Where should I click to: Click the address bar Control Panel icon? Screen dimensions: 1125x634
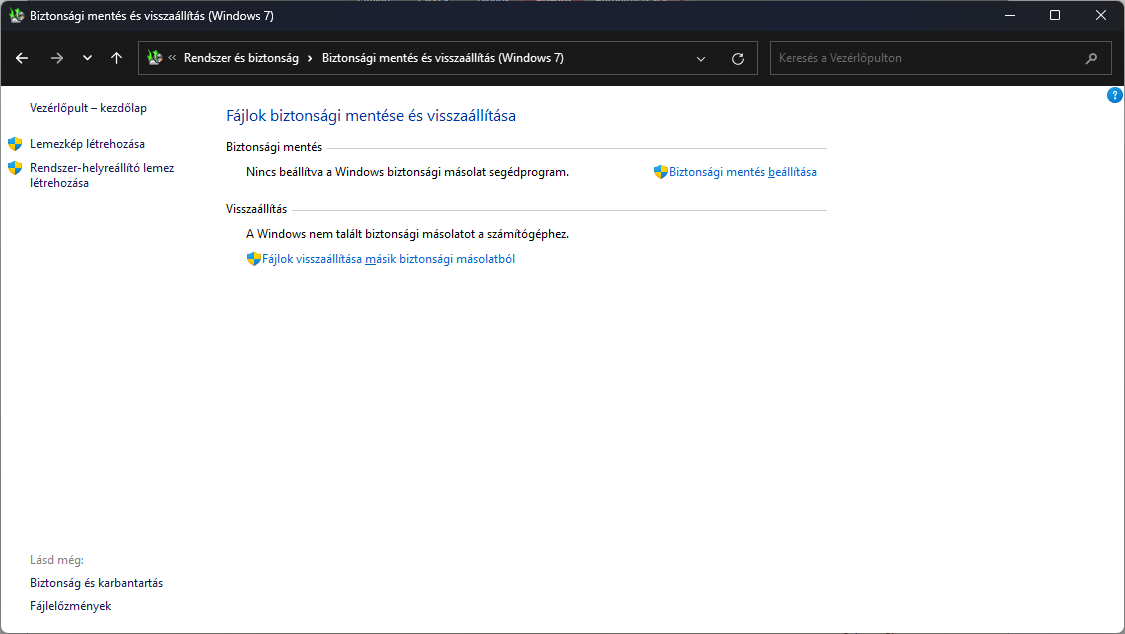(x=155, y=58)
